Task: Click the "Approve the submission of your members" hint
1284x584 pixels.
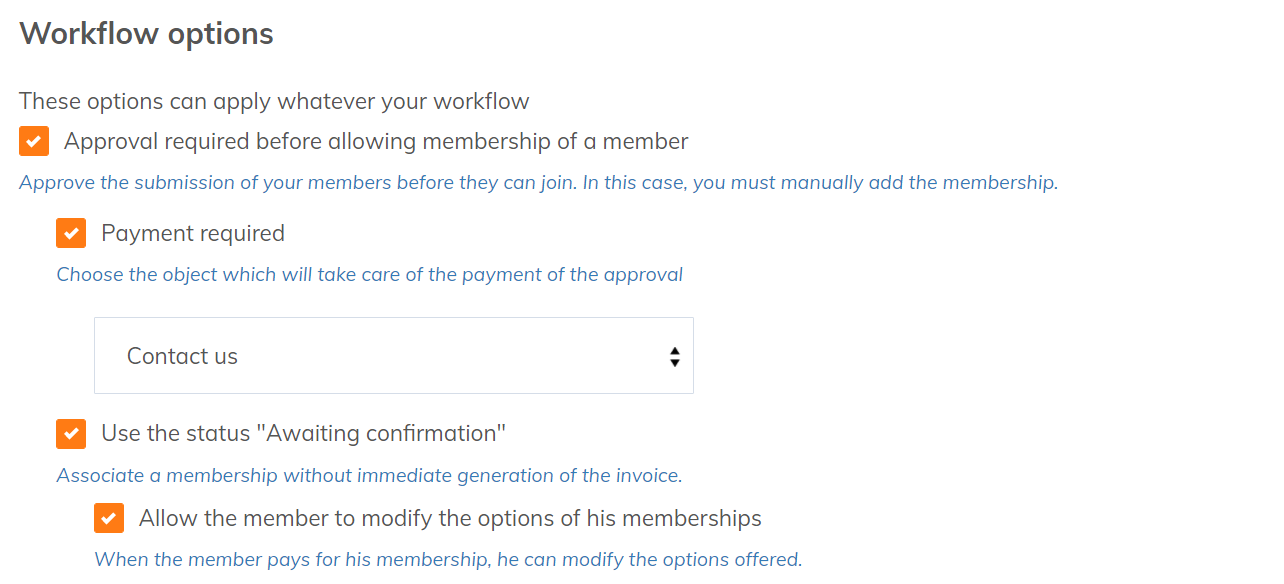Action: (x=538, y=183)
